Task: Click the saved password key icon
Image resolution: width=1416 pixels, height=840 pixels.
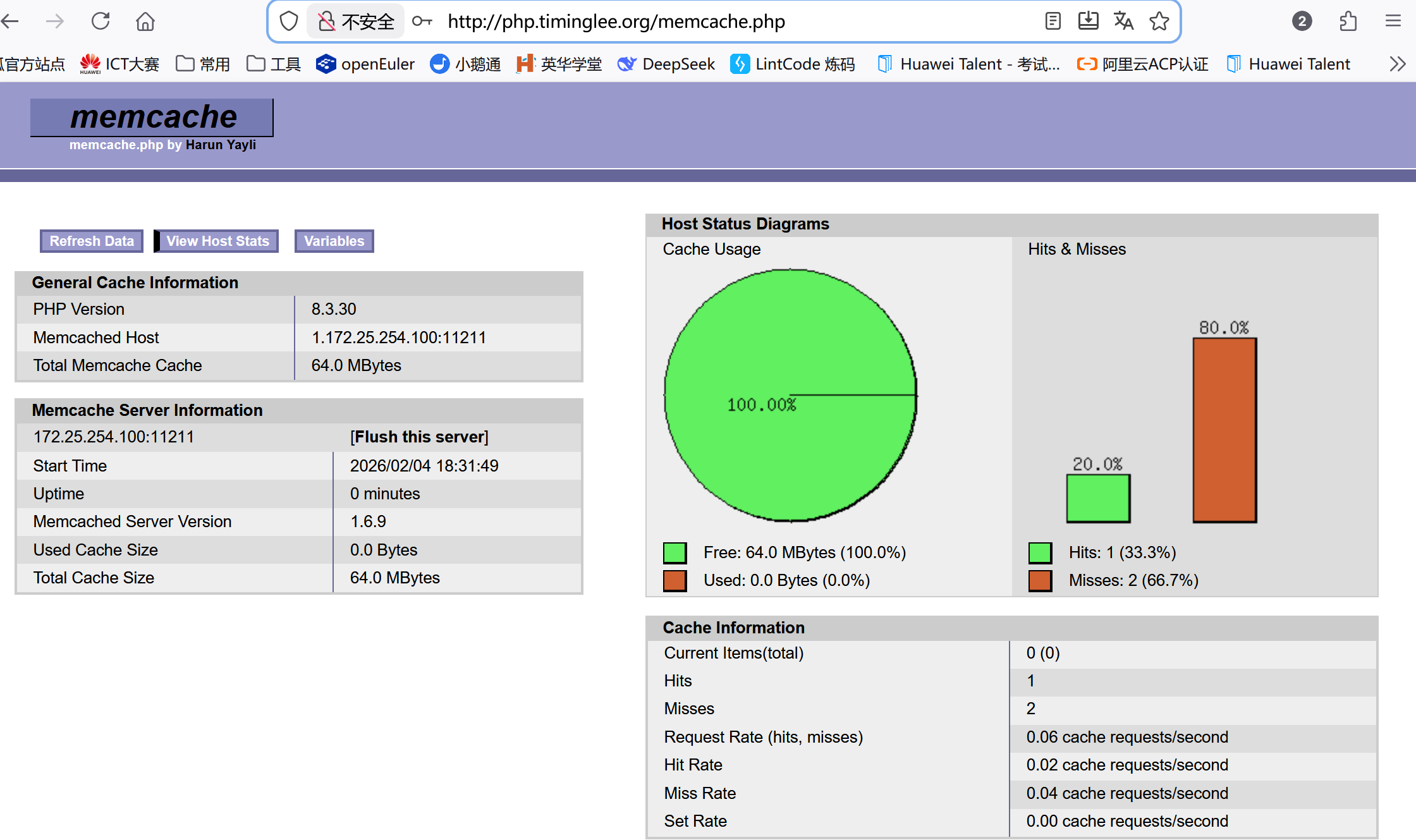Action: (422, 21)
